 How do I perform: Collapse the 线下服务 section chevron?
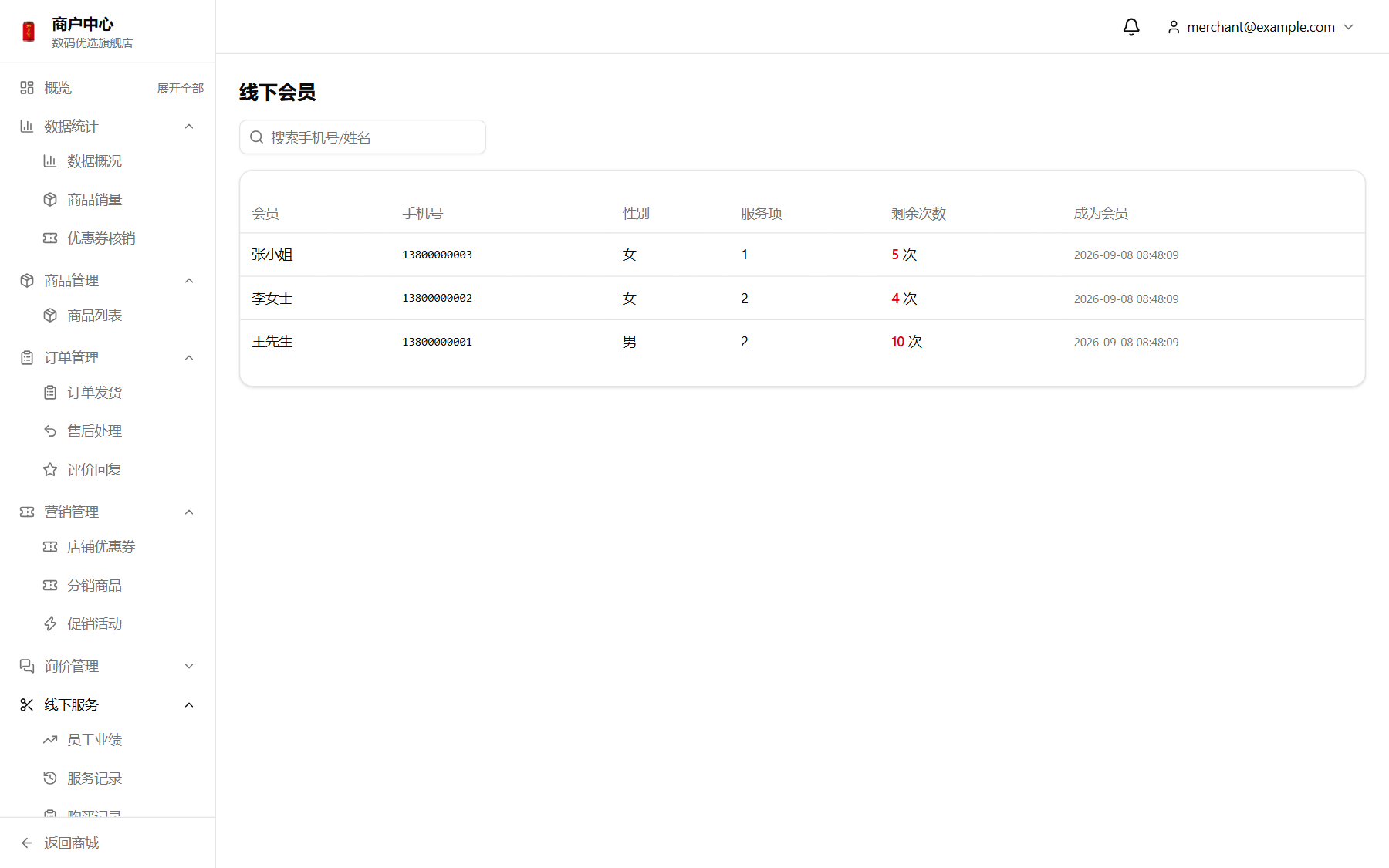(x=189, y=705)
